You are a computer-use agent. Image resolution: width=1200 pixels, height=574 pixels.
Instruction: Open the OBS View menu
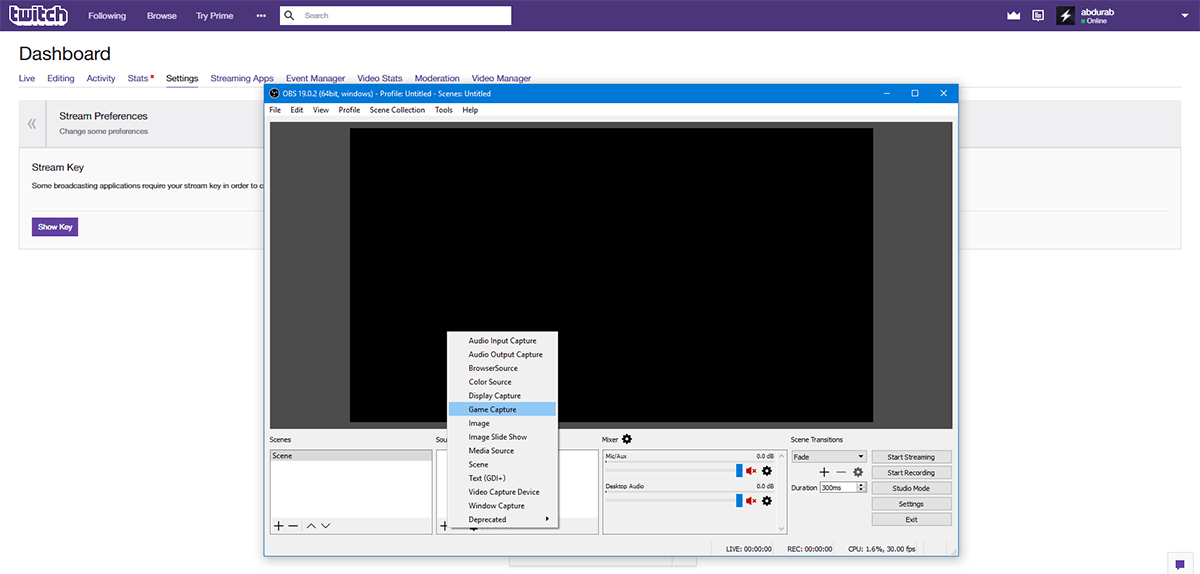(321, 110)
